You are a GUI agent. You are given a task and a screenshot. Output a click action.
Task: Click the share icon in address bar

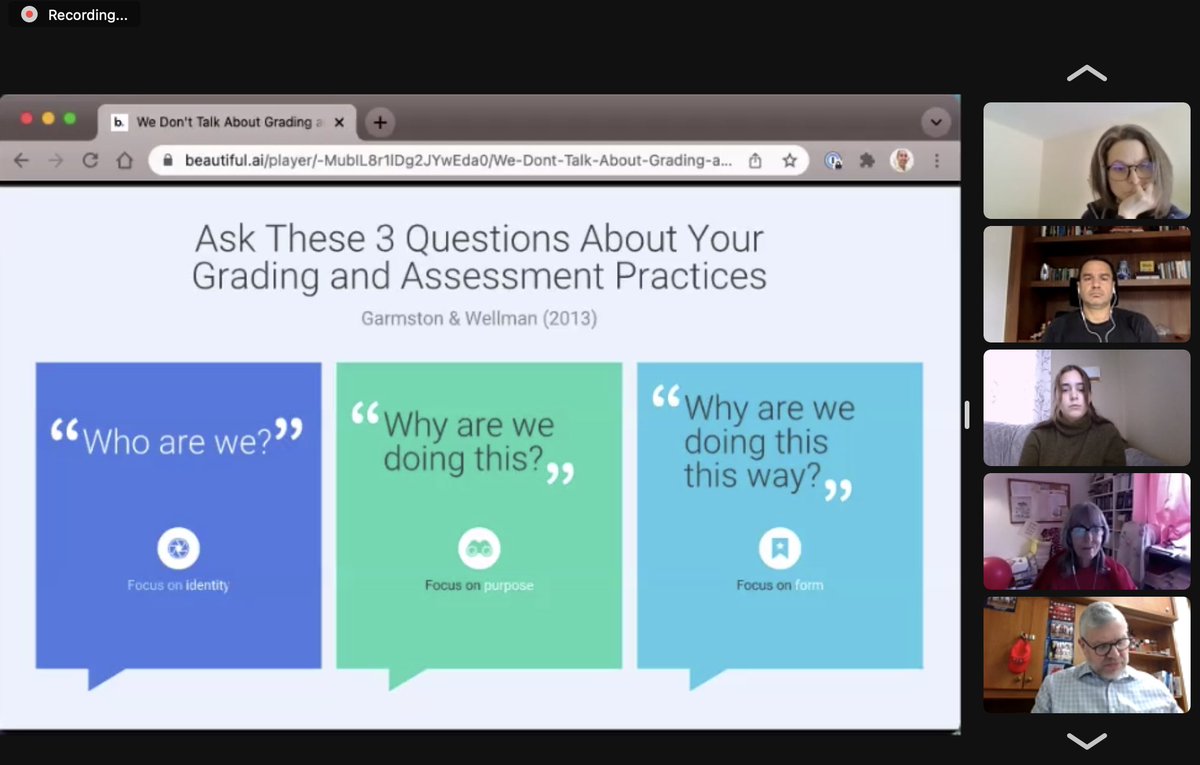coord(755,160)
